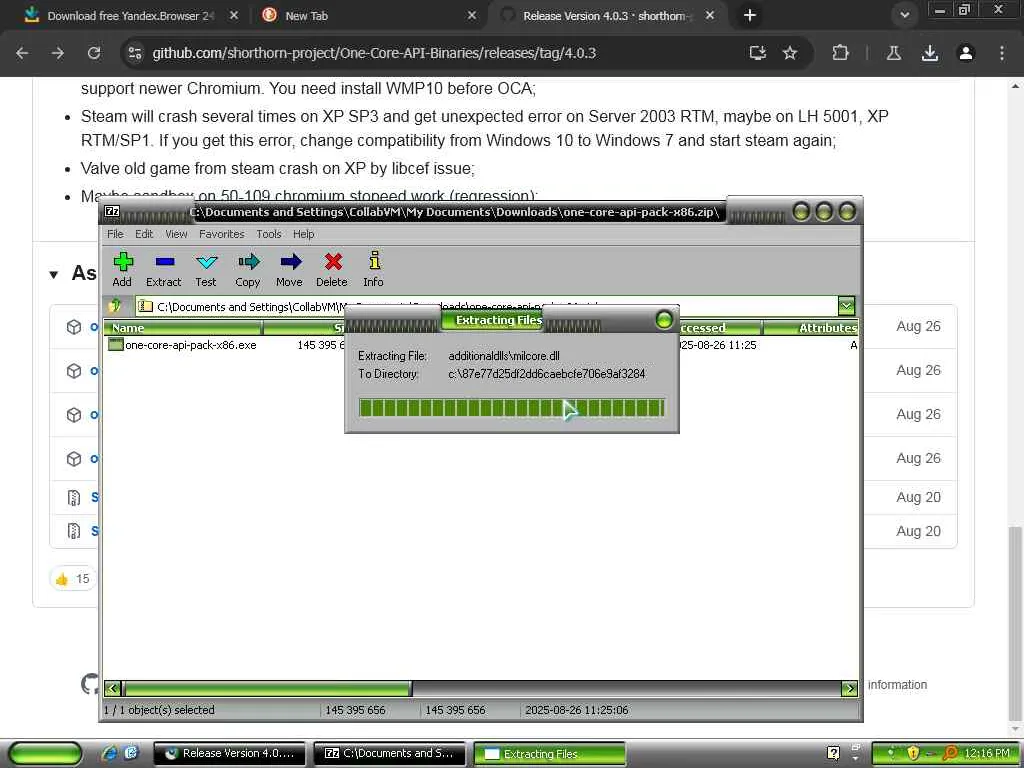Click the thumbs up 15 reaction button
Viewport: 1024px width, 768px height.
[x=73, y=578]
